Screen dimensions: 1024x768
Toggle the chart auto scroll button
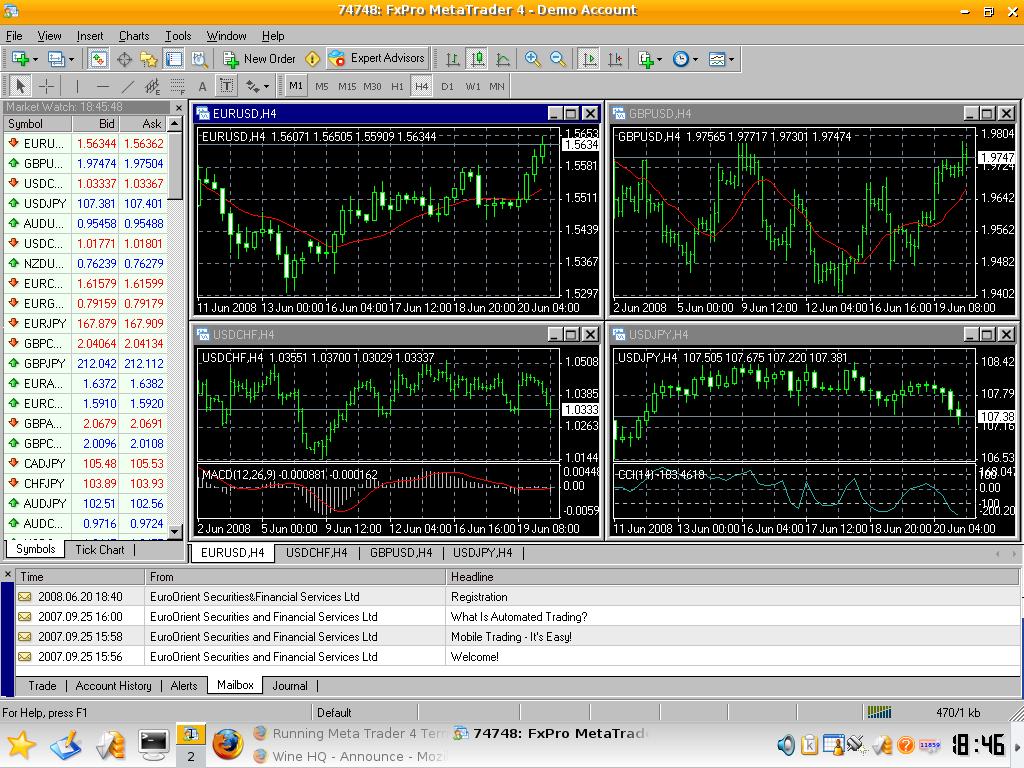(x=590, y=59)
